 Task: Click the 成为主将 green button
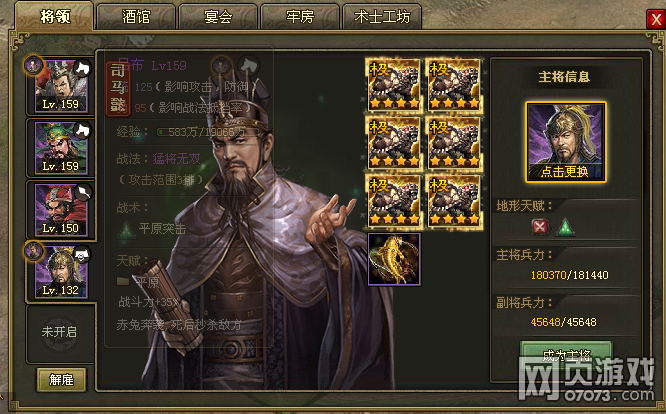tap(566, 355)
